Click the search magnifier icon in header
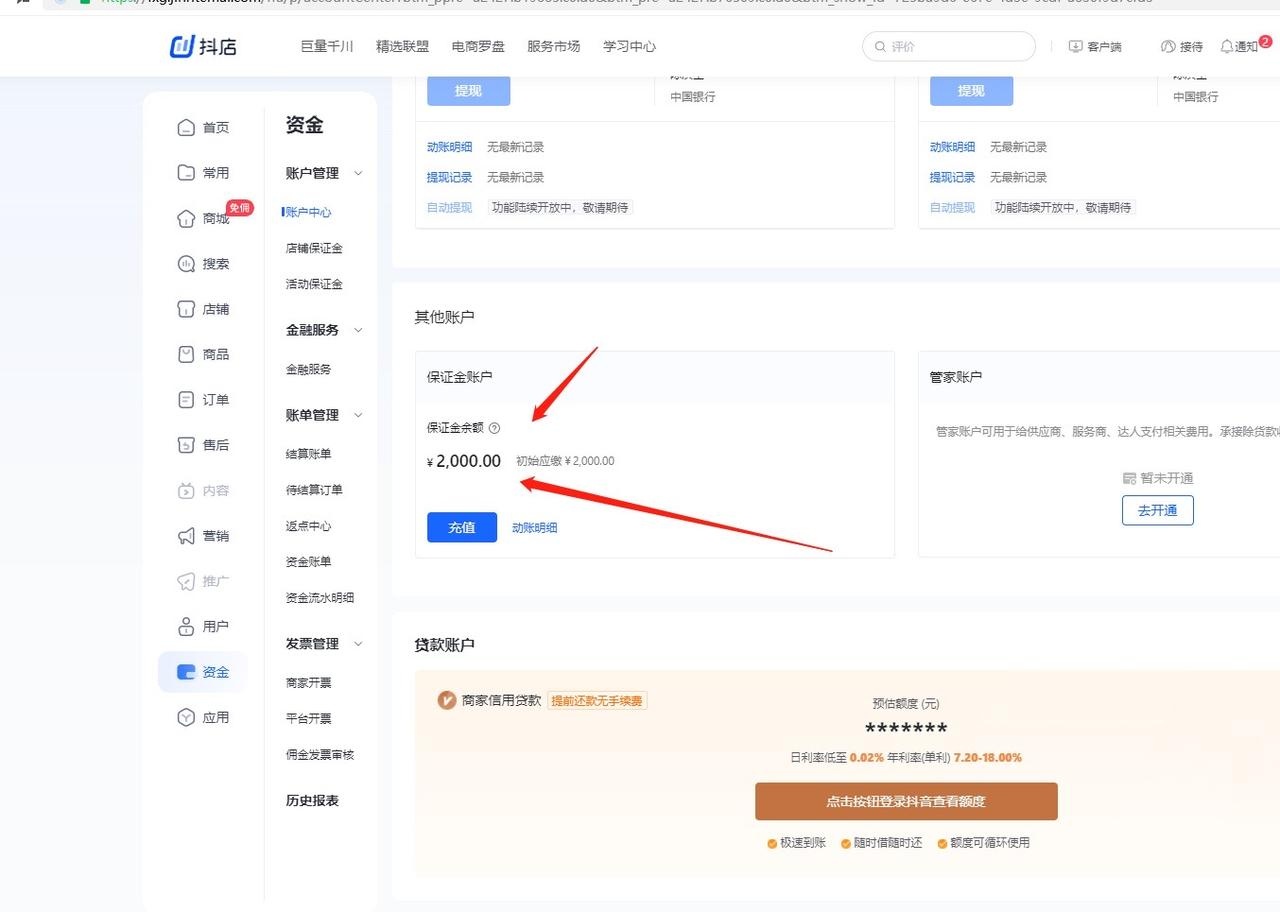1280x912 pixels. pyautogui.click(x=880, y=47)
